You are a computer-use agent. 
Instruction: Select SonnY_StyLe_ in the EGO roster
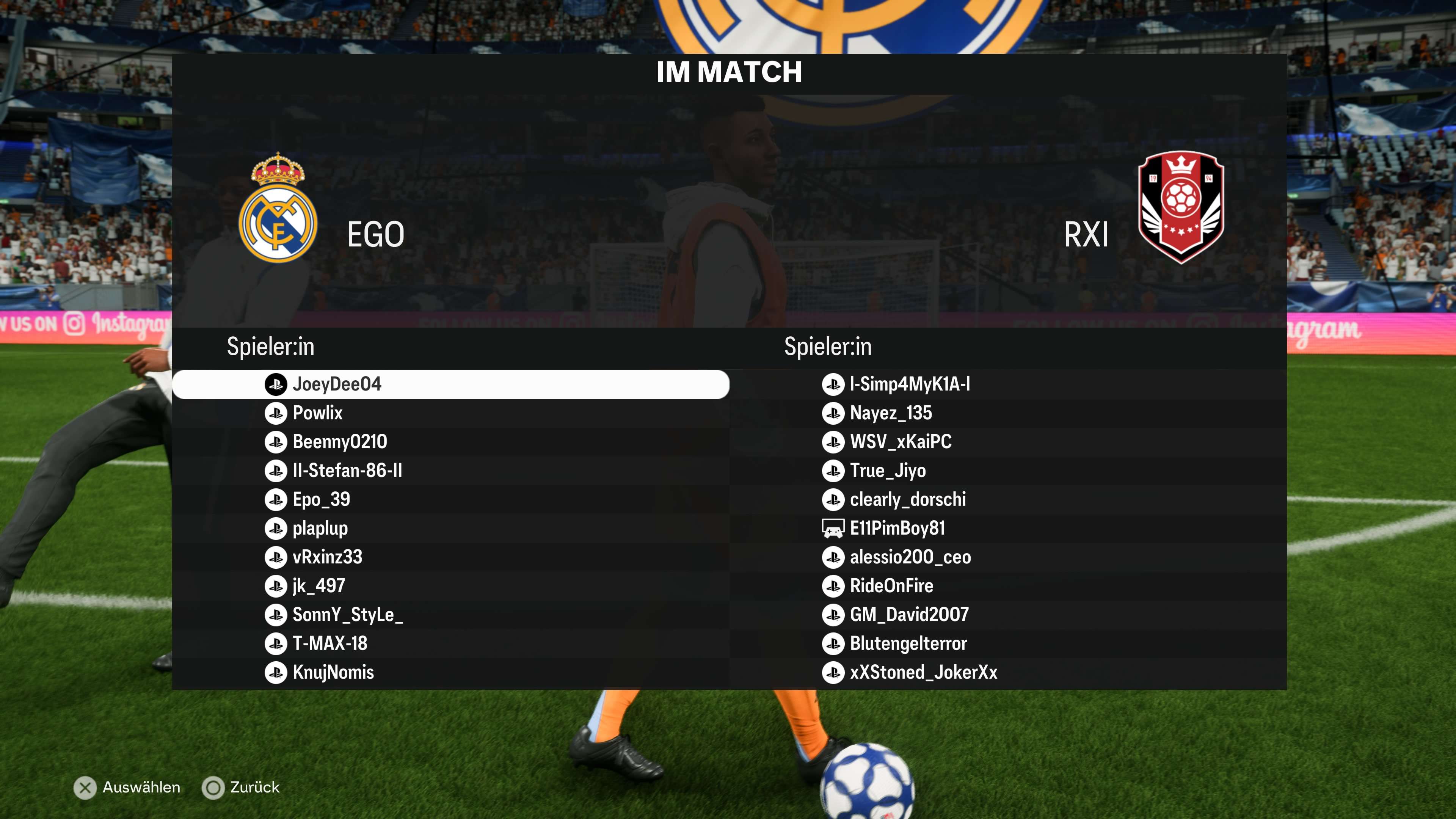(450, 615)
